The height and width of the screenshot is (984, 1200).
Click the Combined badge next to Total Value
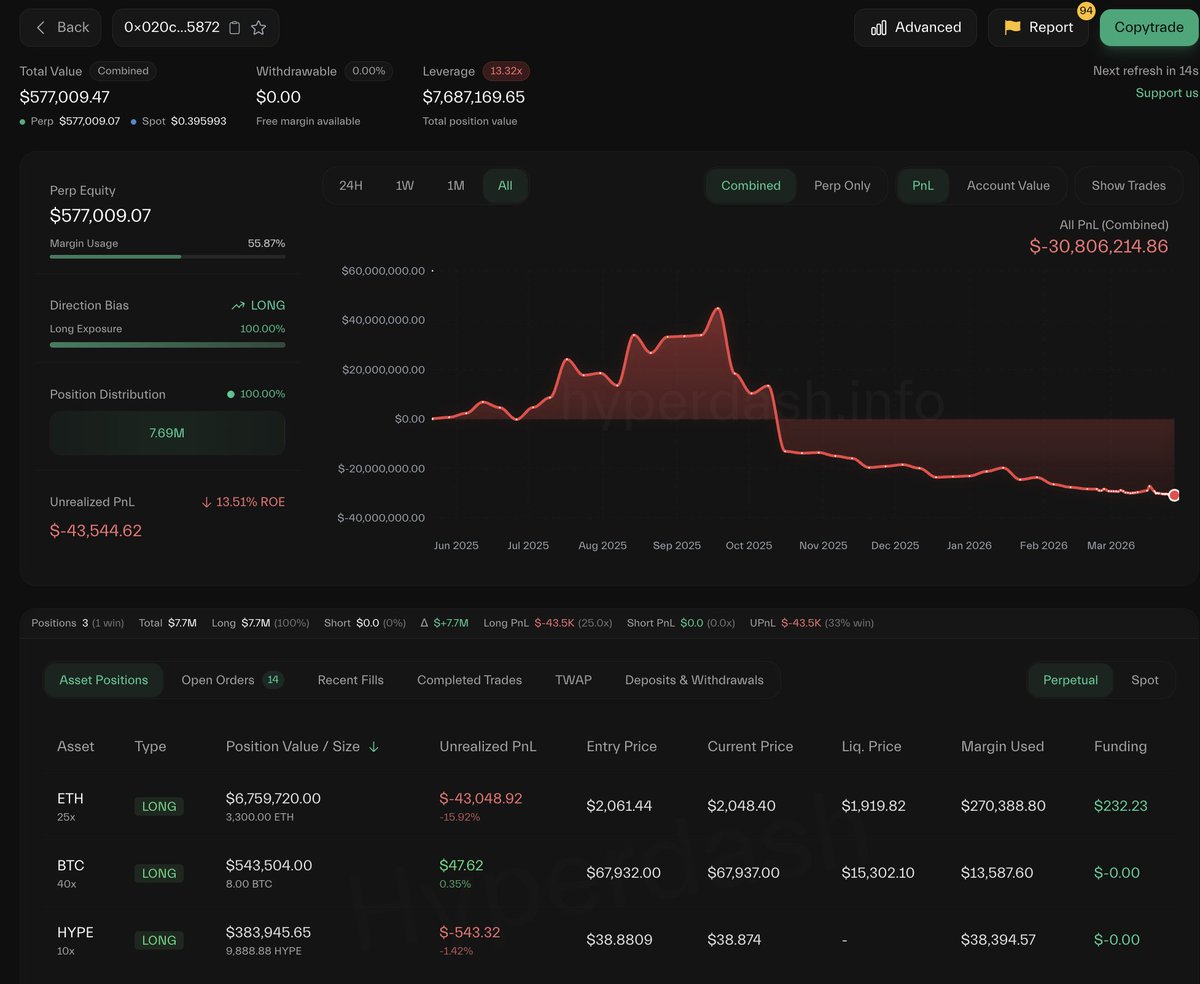123,71
